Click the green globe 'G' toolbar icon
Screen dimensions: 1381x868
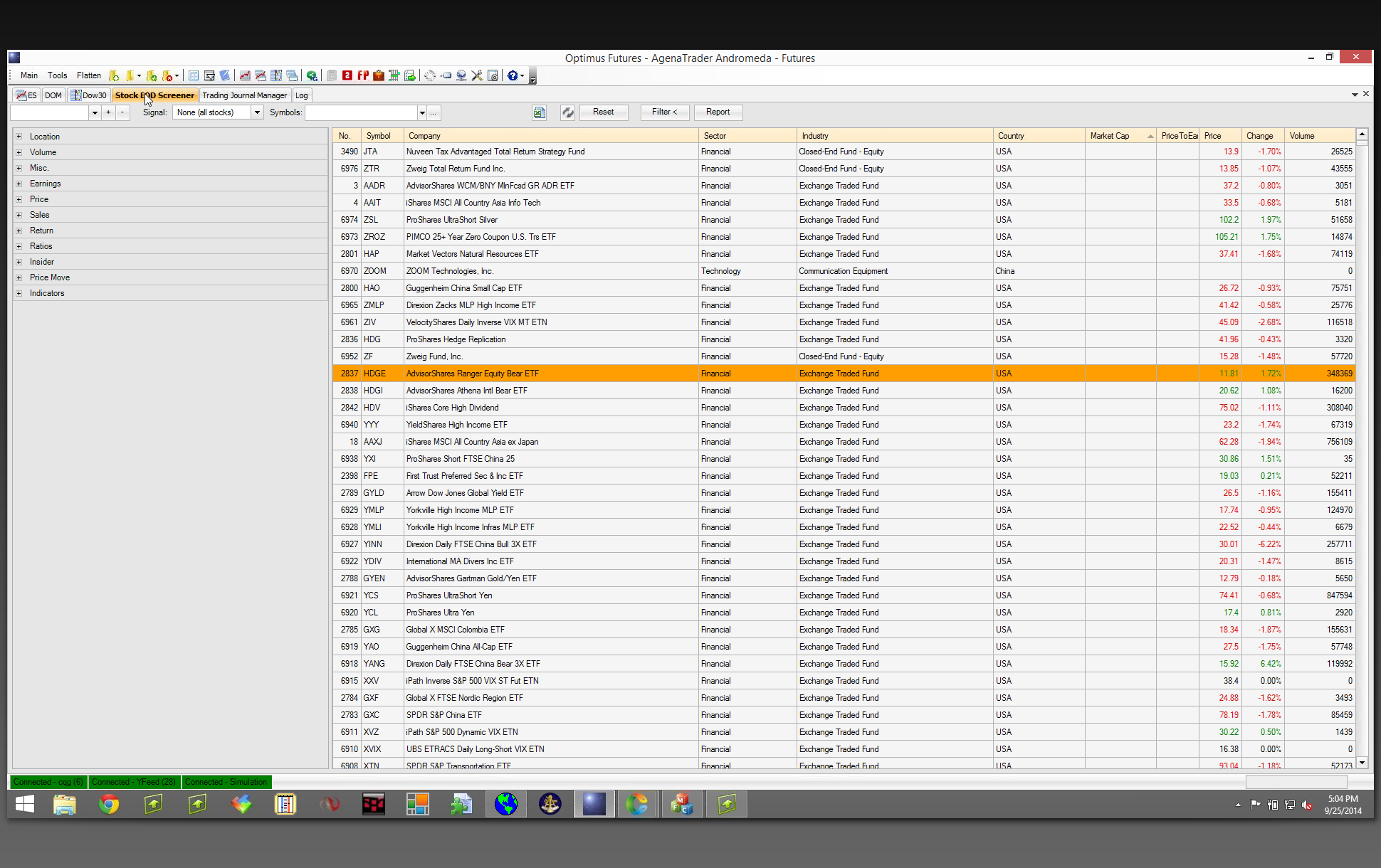tap(312, 75)
